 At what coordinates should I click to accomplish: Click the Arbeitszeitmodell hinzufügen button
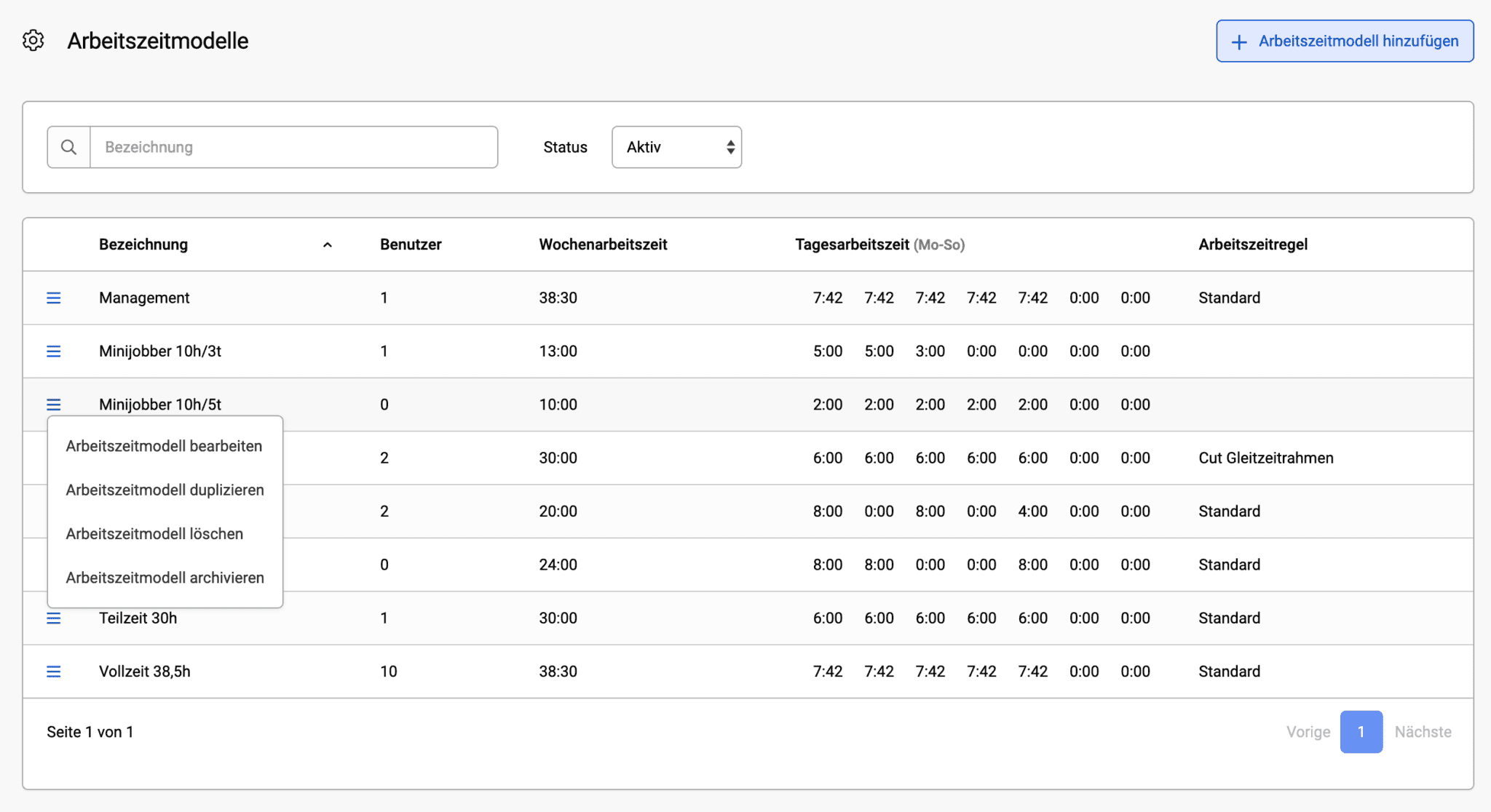tap(1344, 41)
